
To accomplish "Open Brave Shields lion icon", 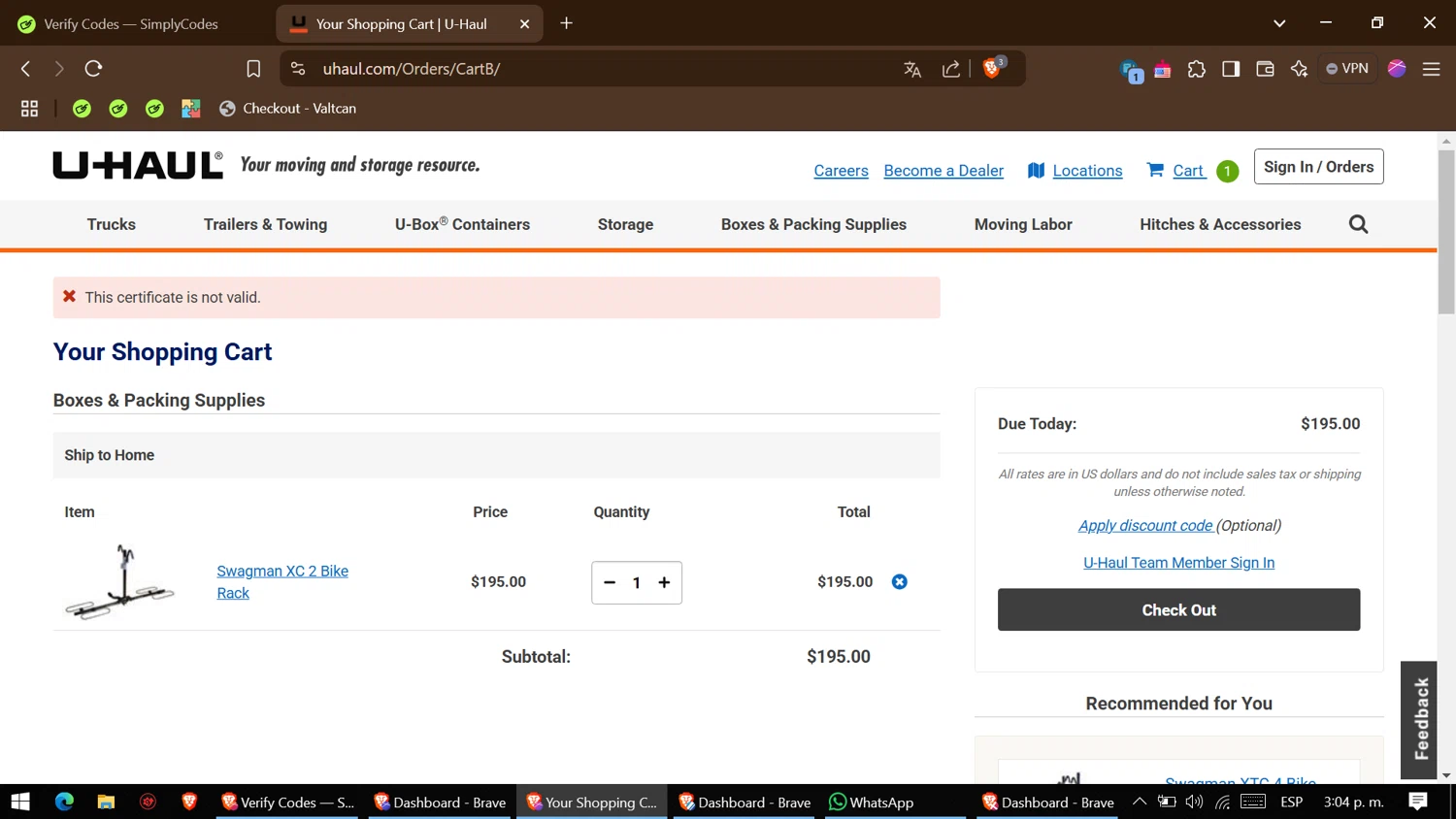I will click(x=993, y=68).
